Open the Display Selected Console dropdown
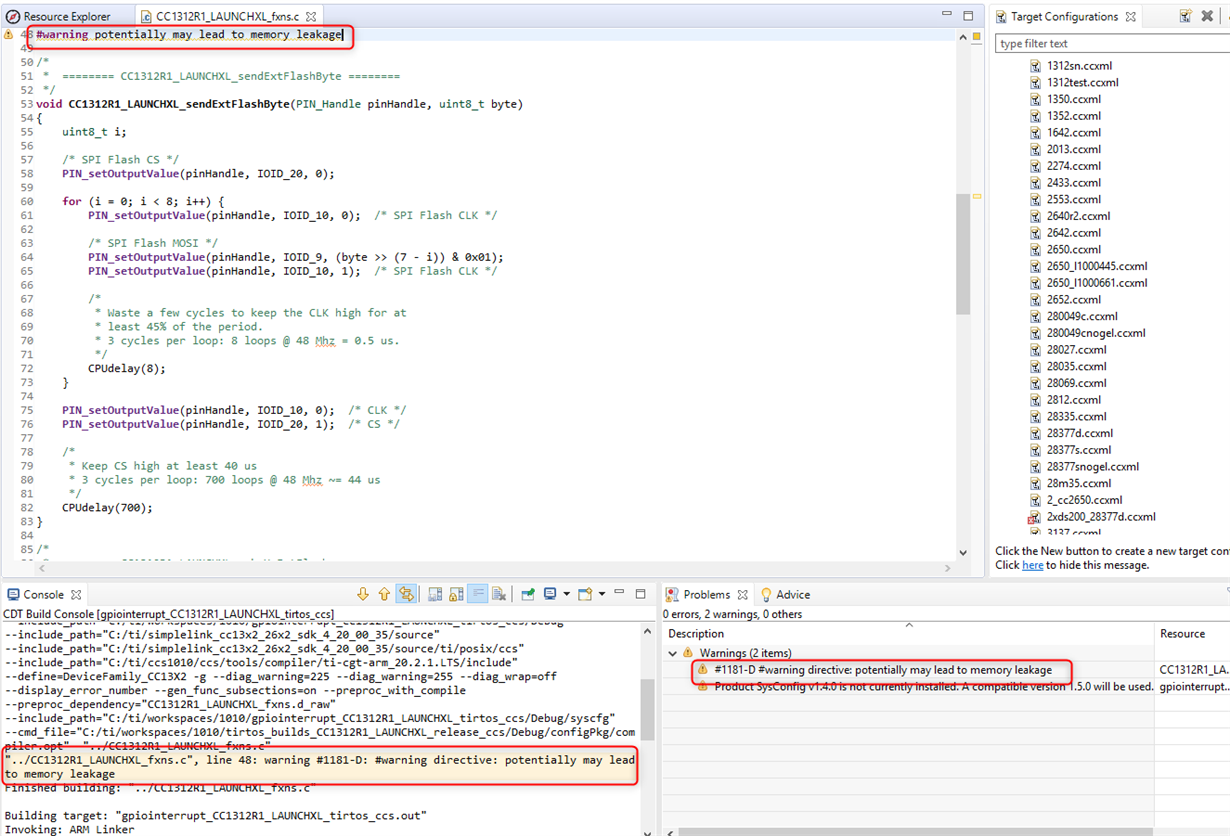Screen dimensions: 1230x836 click(x=566, y=593)
